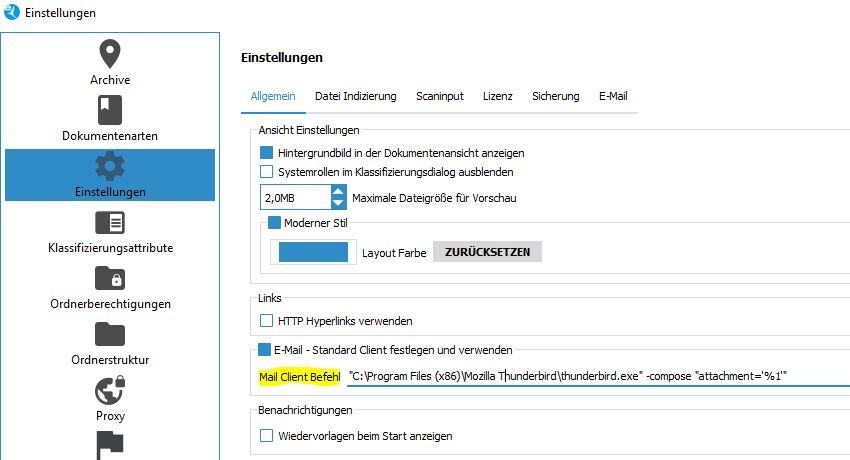Go to the Lizenz tab
Viewport: 850px width, 460px height.
click(496, 96)
